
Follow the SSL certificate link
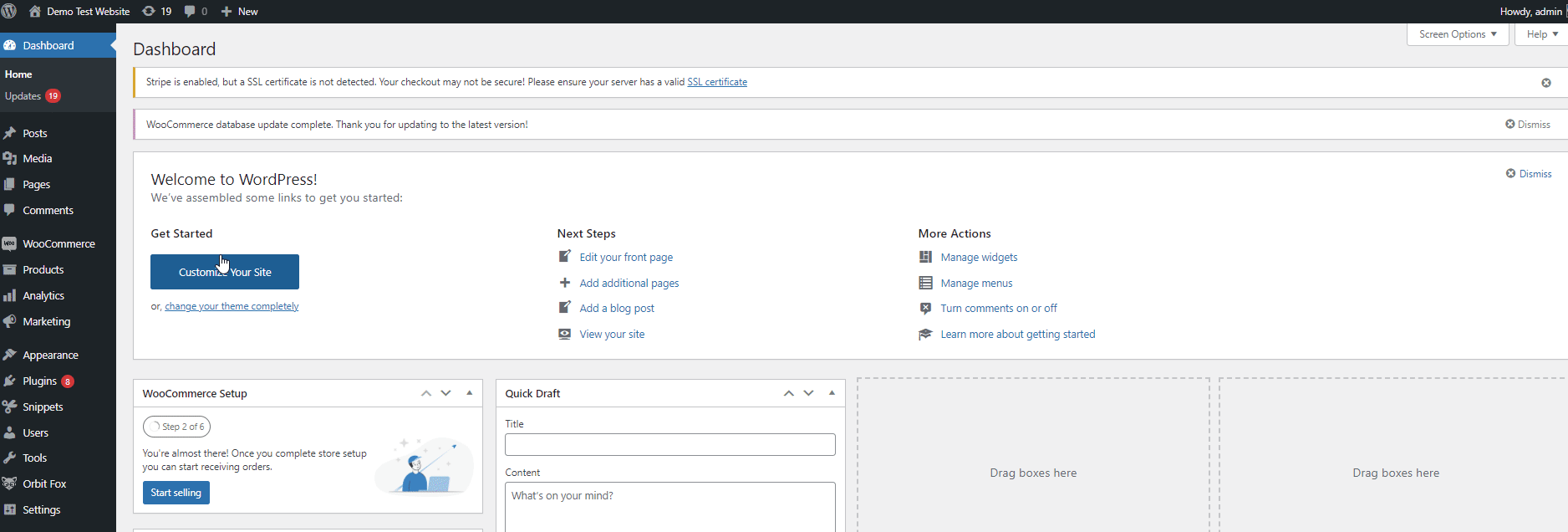pyautogui.click(x=717, y=82)
